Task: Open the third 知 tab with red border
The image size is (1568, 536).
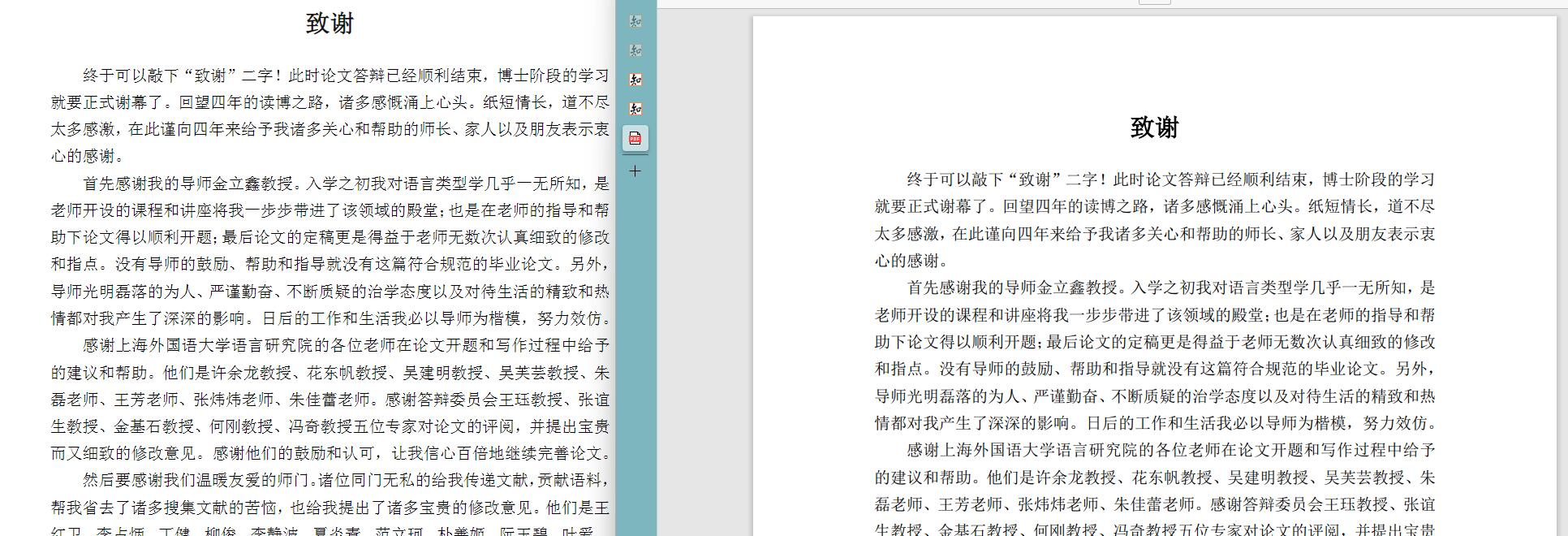Action: point(635,80)
